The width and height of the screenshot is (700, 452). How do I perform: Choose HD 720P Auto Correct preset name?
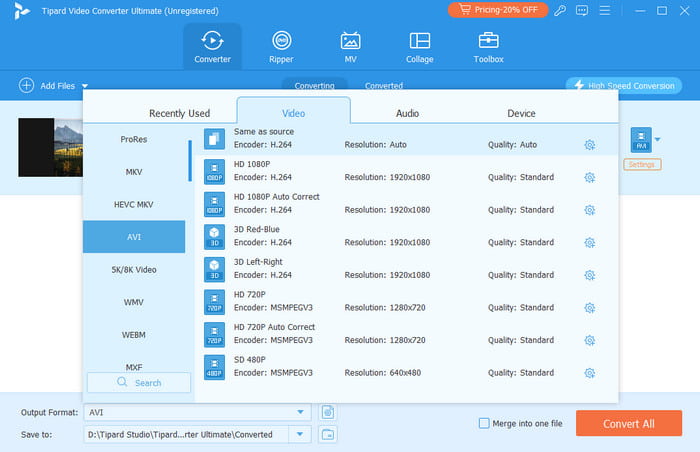tap(274, 327)
